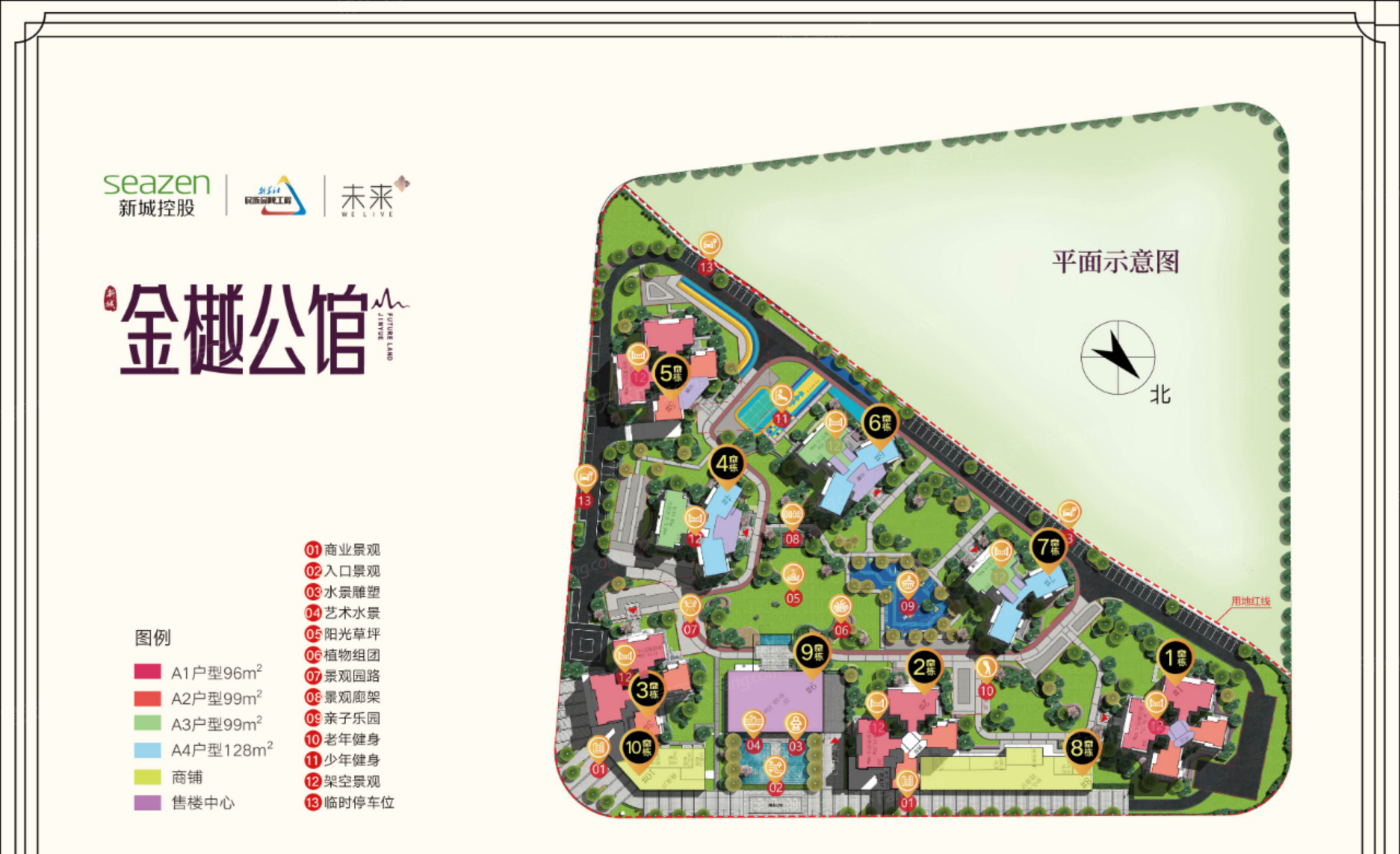Click the 11 youth fitness map pin

click(x=782, y=405)
